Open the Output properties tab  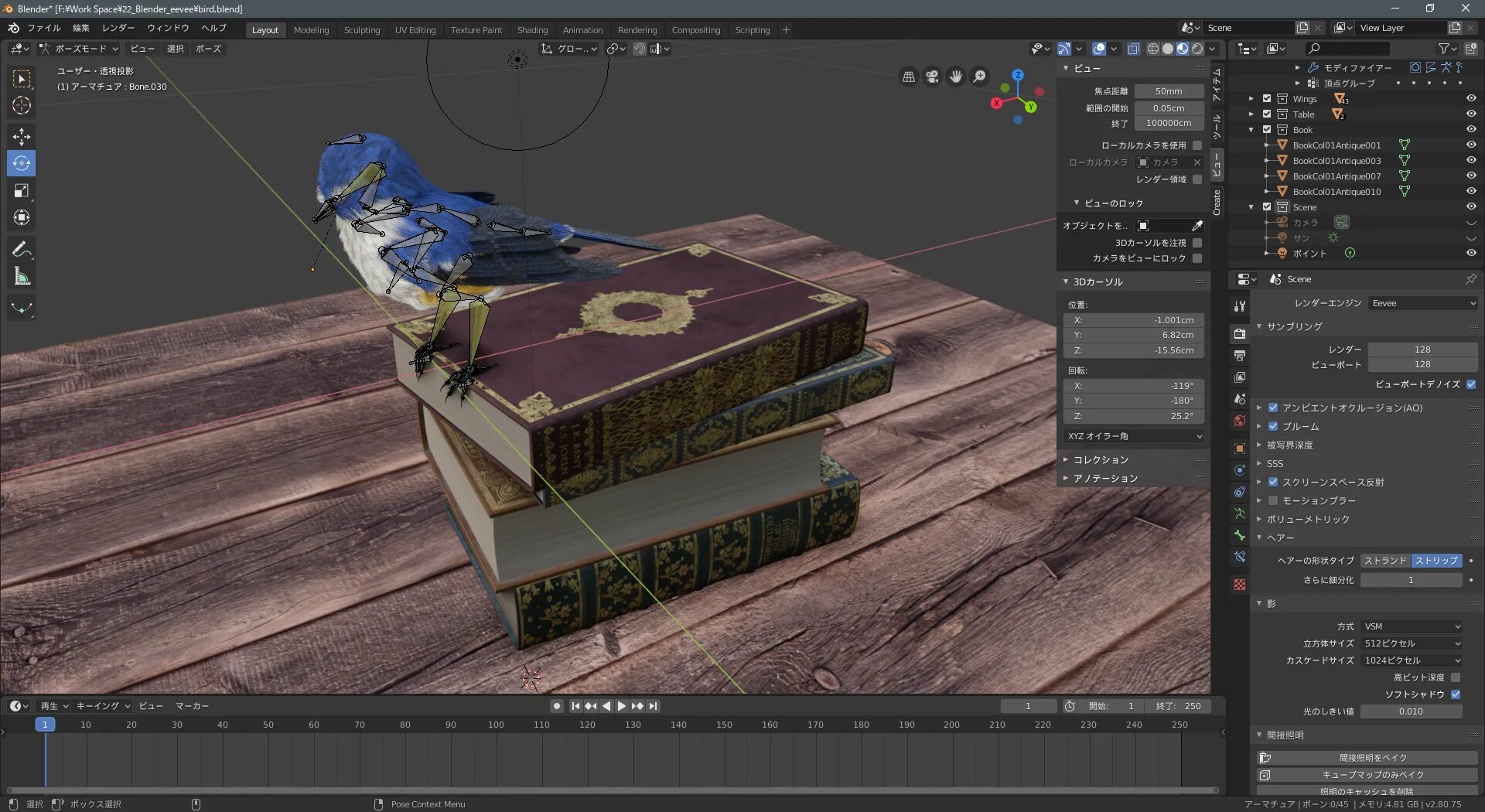1240,356
